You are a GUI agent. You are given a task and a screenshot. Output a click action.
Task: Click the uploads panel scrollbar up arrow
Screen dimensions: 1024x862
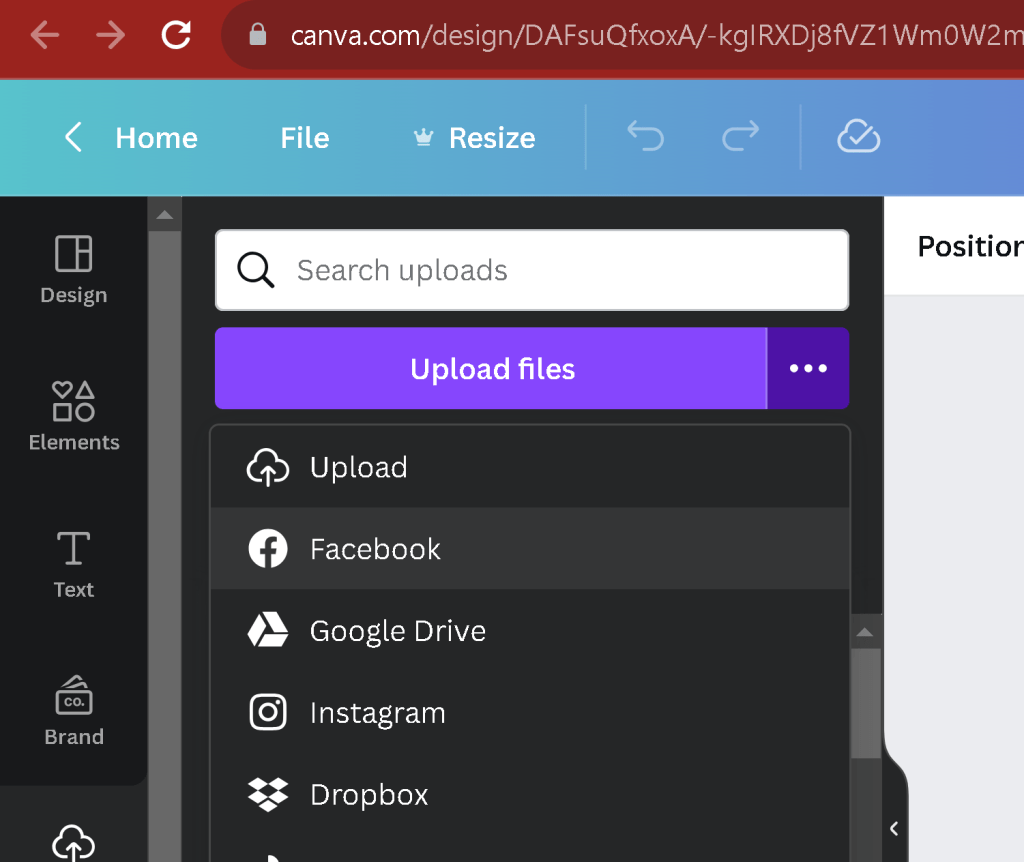(x=865, y=631)
